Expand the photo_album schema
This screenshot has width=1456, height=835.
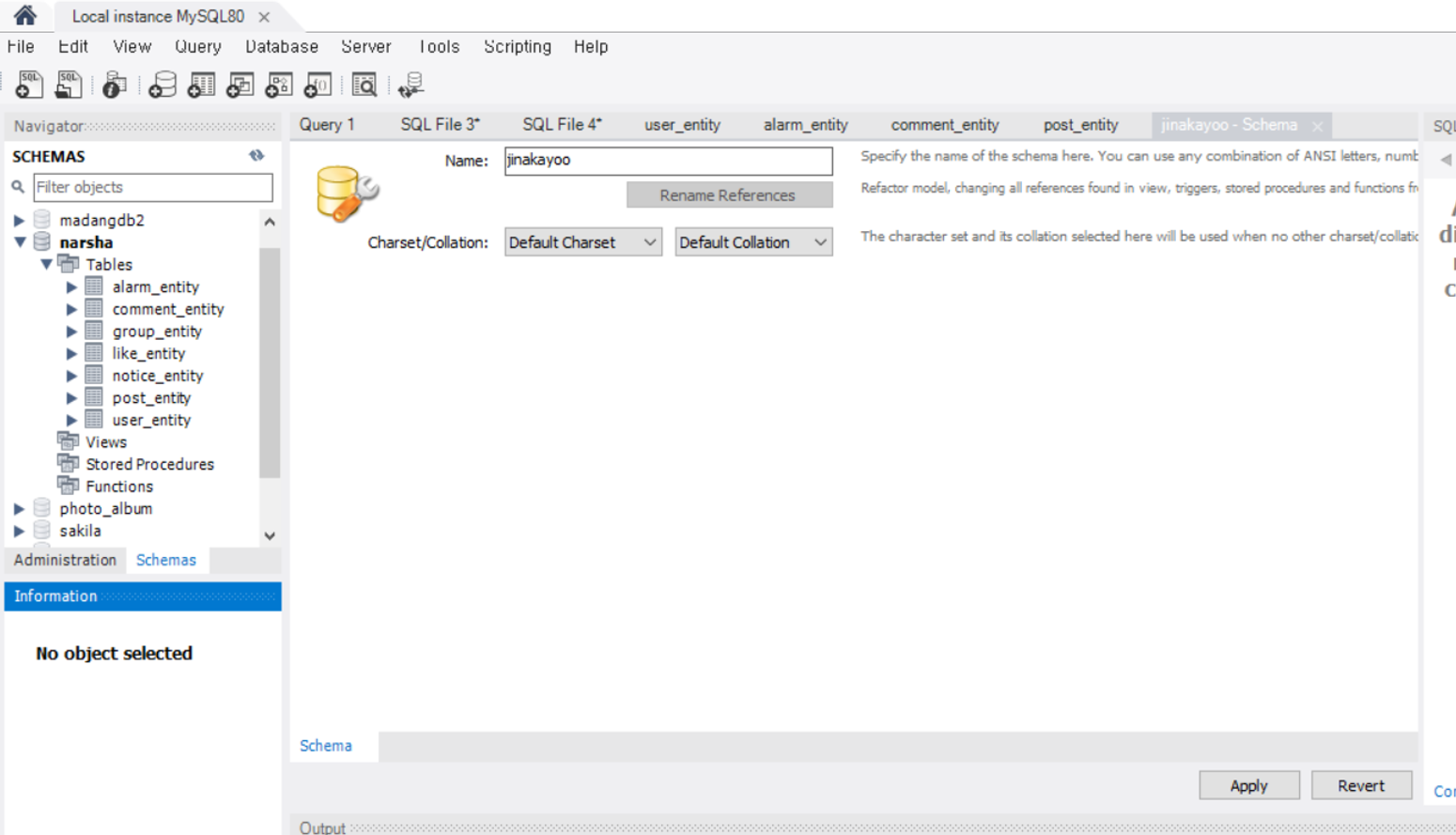point(19,508)
